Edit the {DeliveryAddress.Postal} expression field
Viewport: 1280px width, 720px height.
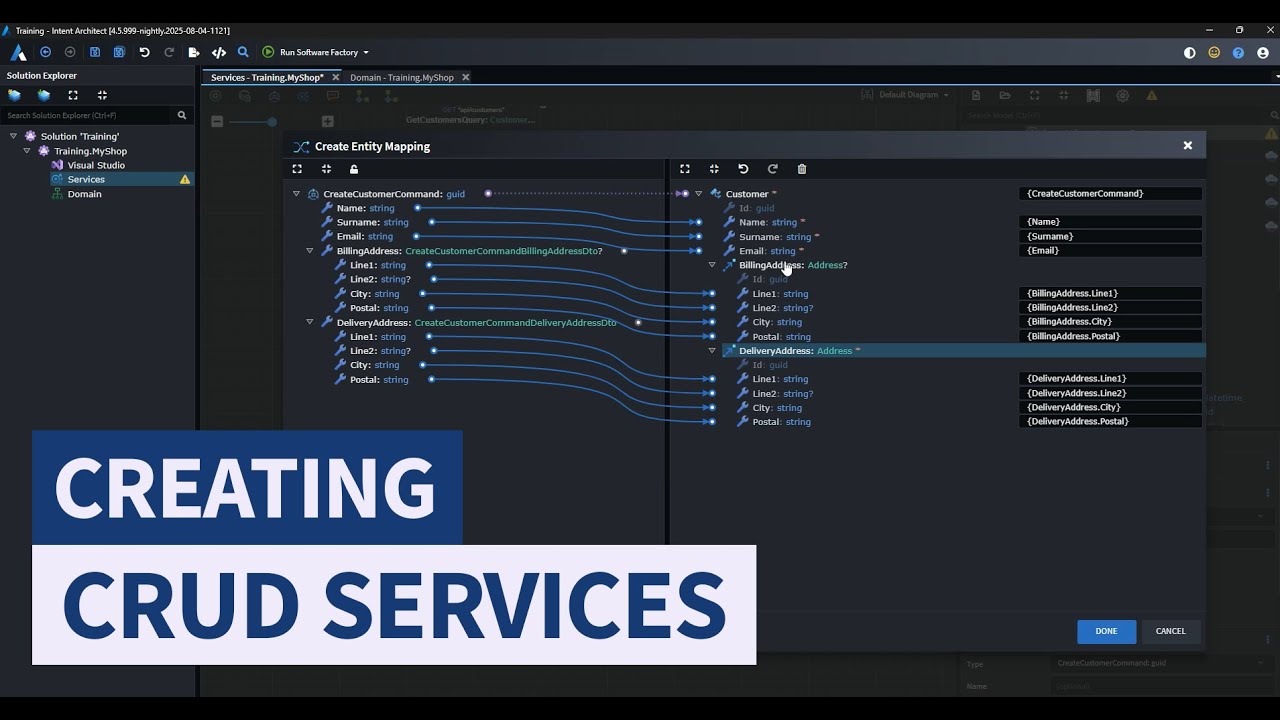click(1110, 422)
